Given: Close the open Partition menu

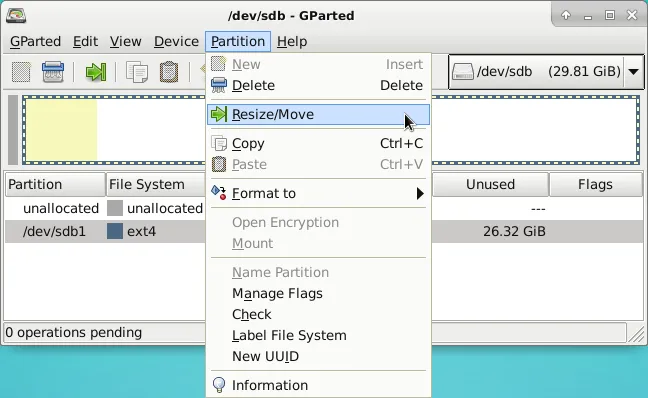Looking at the screenshot, I should click(x=238, y=41).
